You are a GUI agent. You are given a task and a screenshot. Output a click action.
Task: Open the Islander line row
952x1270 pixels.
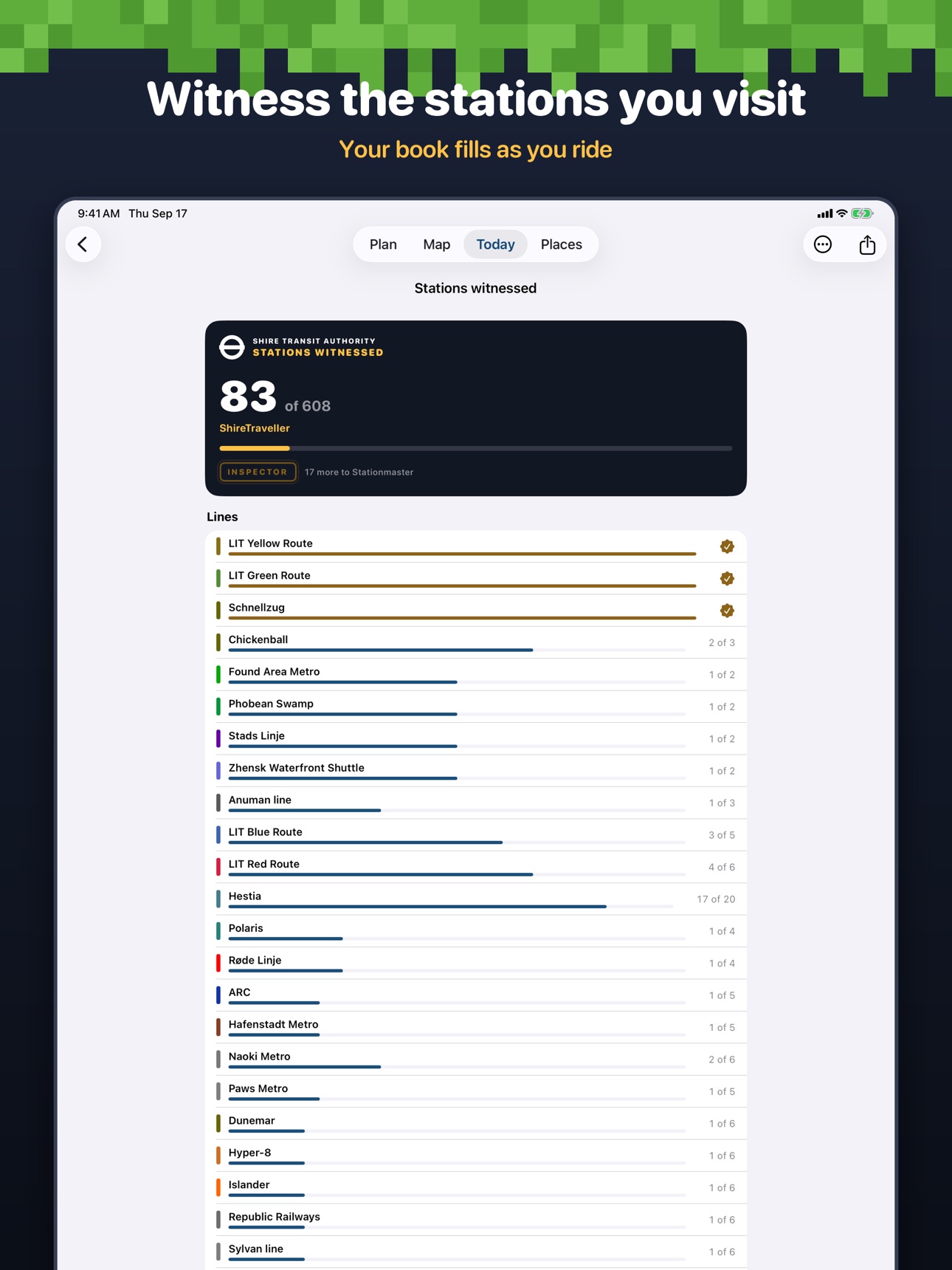(476, 1188)
